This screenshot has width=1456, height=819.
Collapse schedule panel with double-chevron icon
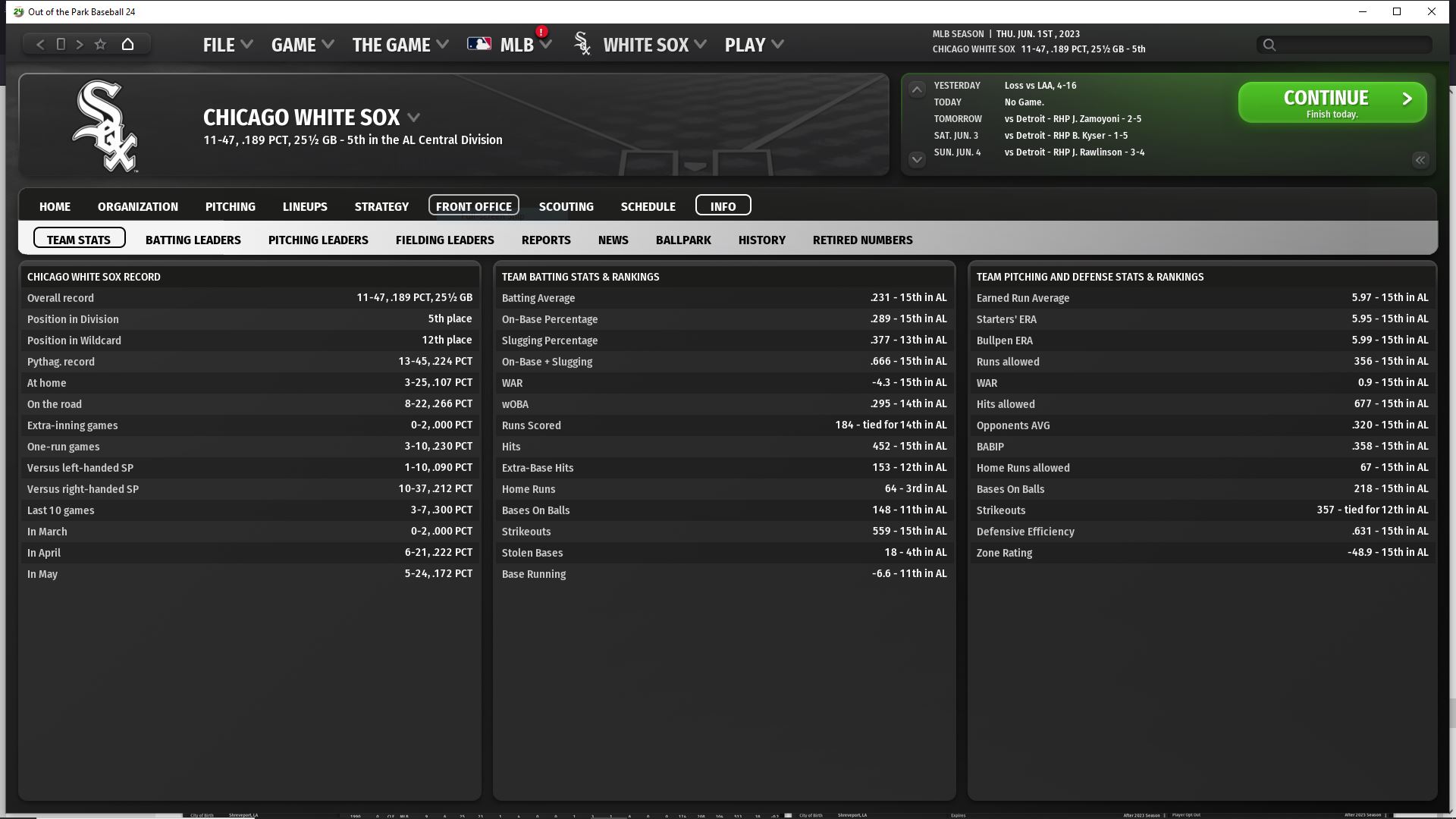tap(1420, 160)
